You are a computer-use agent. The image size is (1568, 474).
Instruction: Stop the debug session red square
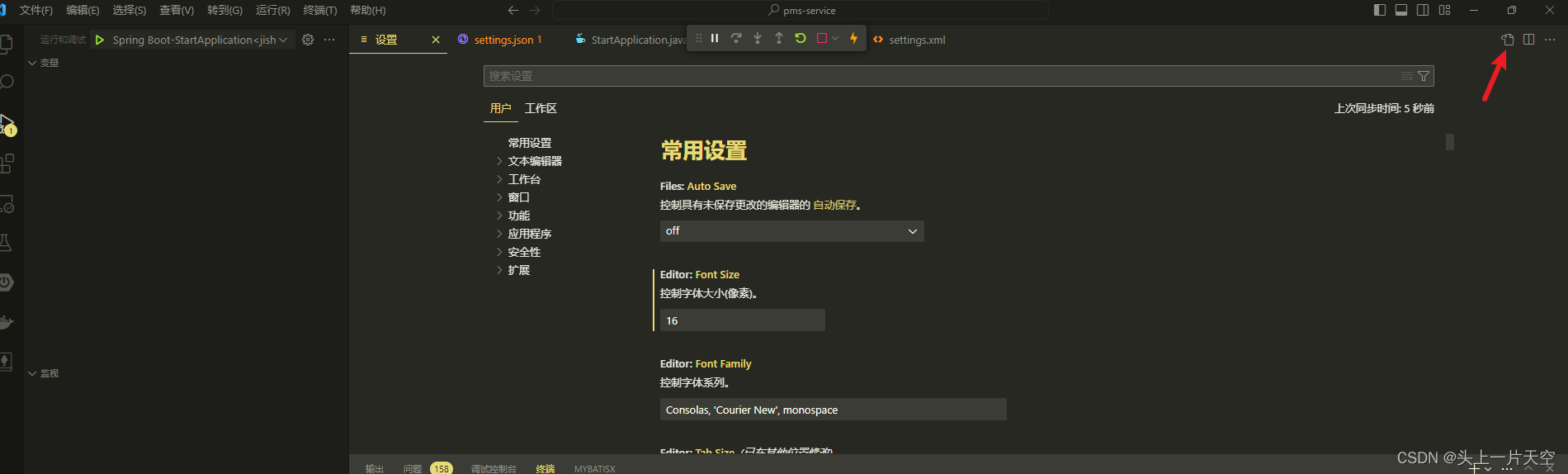click(x=822, y=38)
